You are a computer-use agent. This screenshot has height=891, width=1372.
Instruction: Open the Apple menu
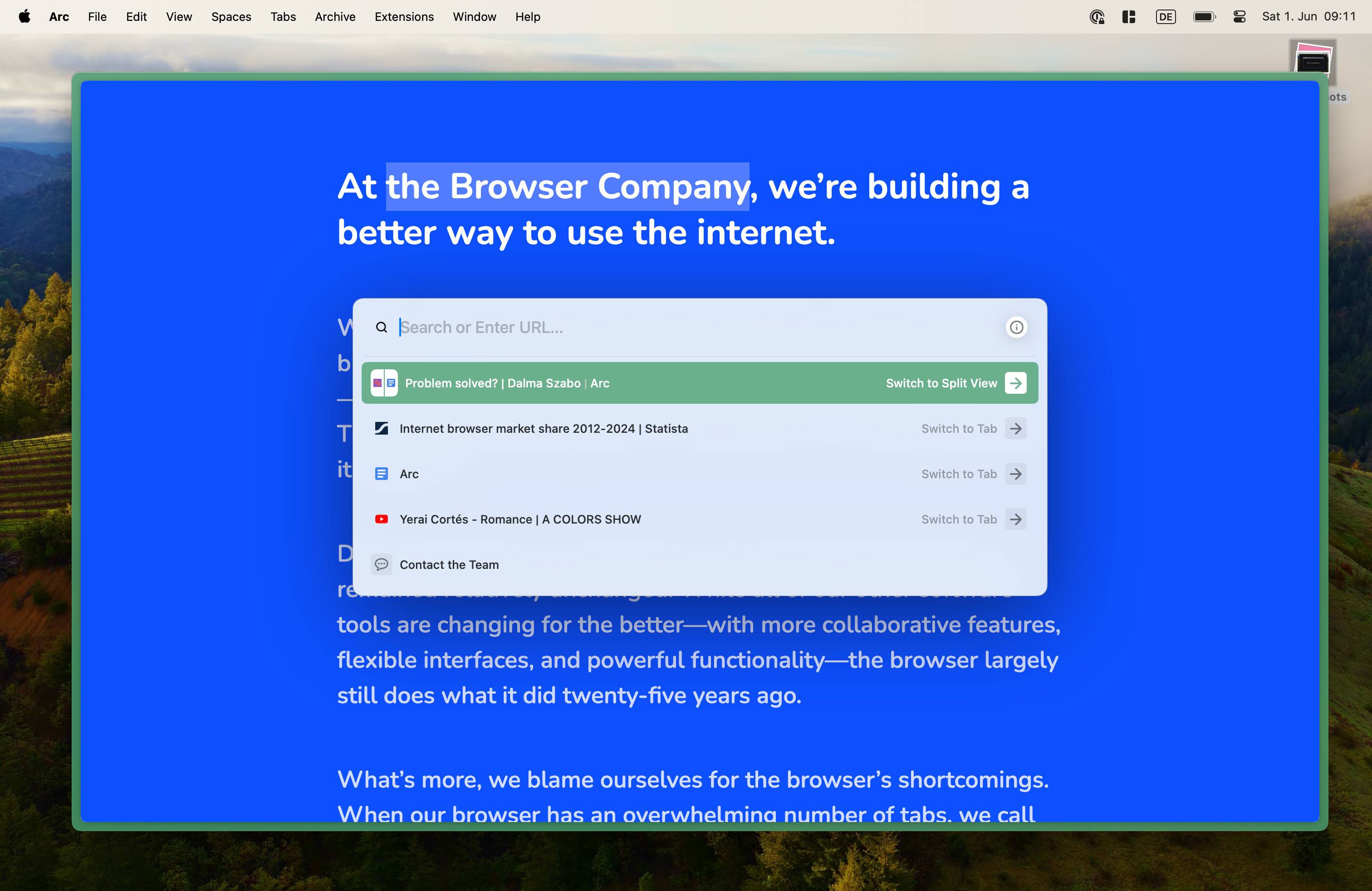tap(24, 17)
